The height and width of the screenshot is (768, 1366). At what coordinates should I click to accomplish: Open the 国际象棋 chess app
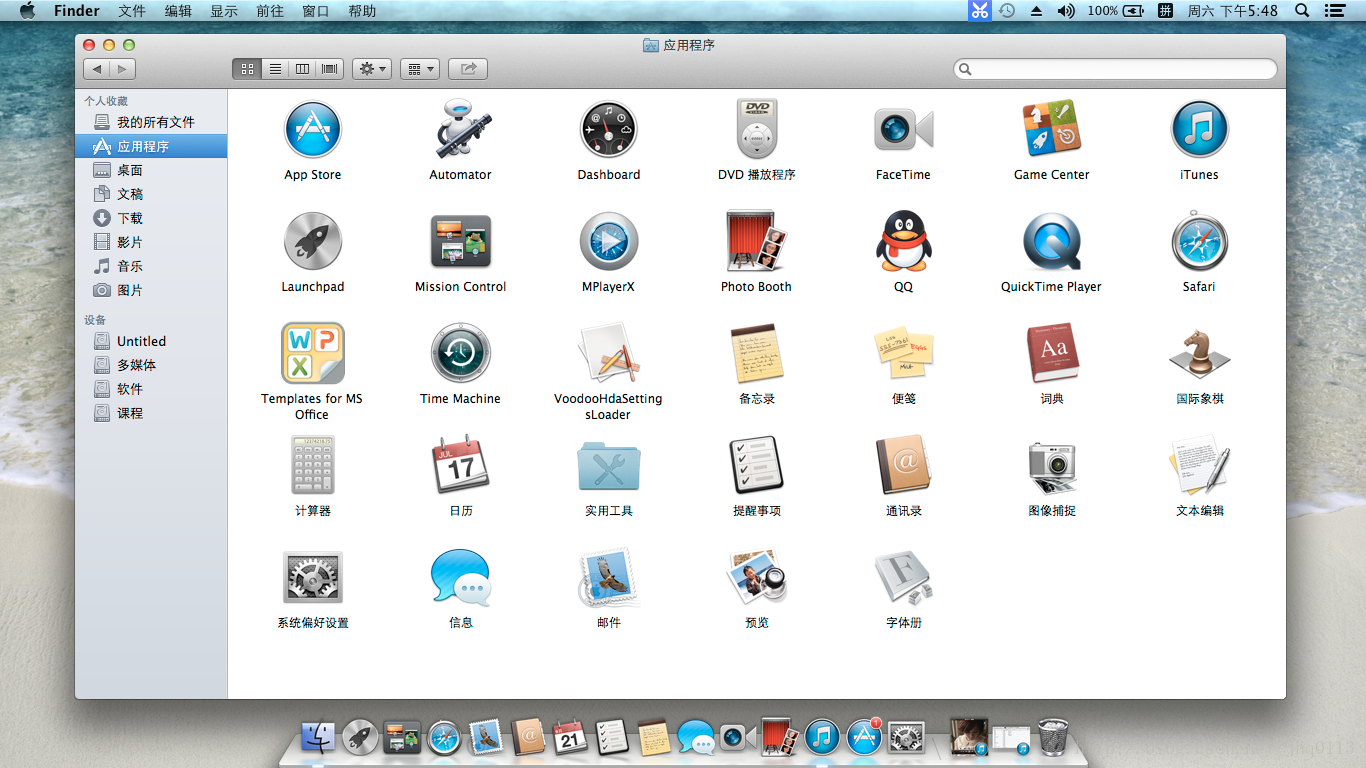(x=1199, y=353)
